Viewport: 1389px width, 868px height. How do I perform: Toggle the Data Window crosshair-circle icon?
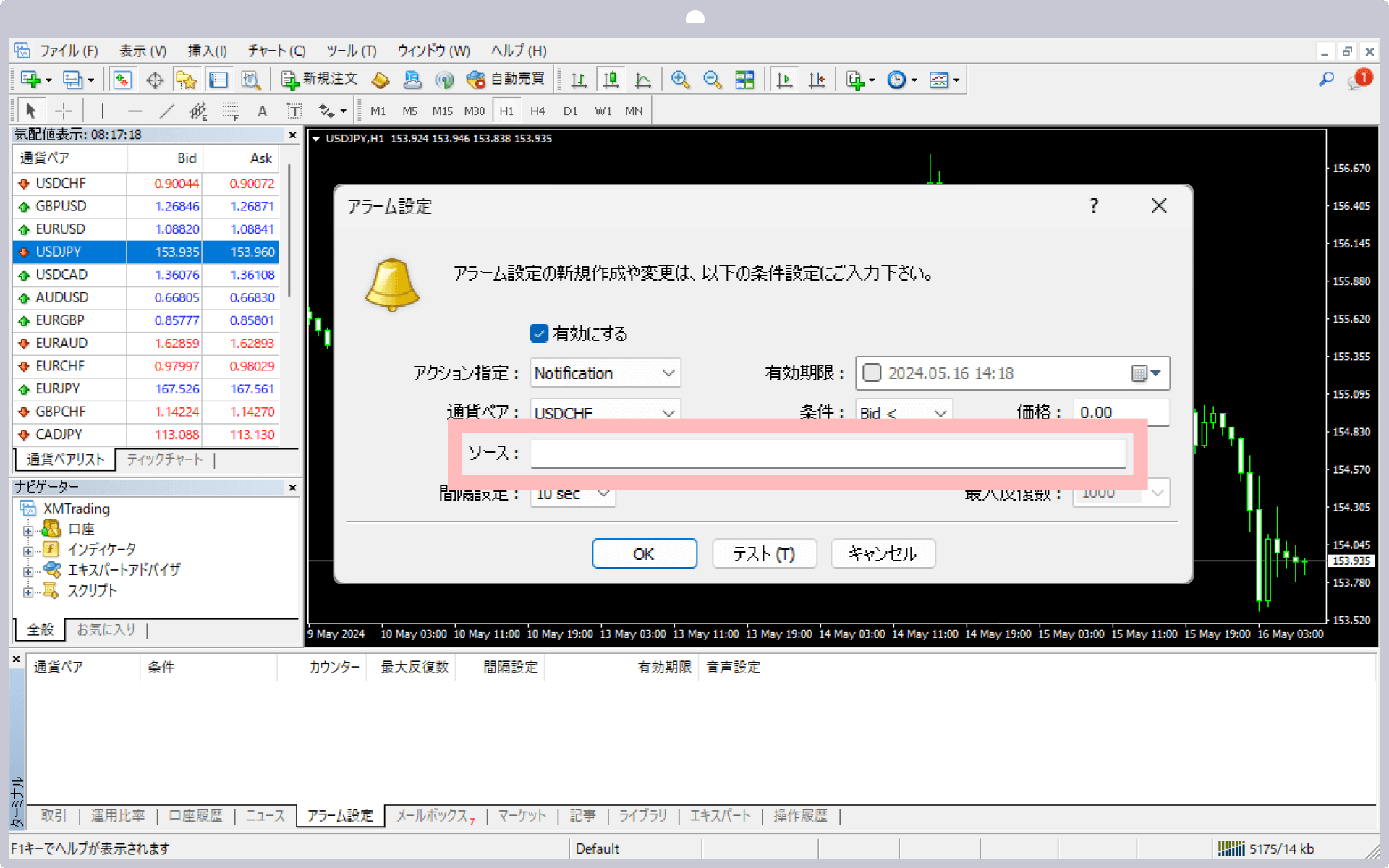click(x=155, y=80)
